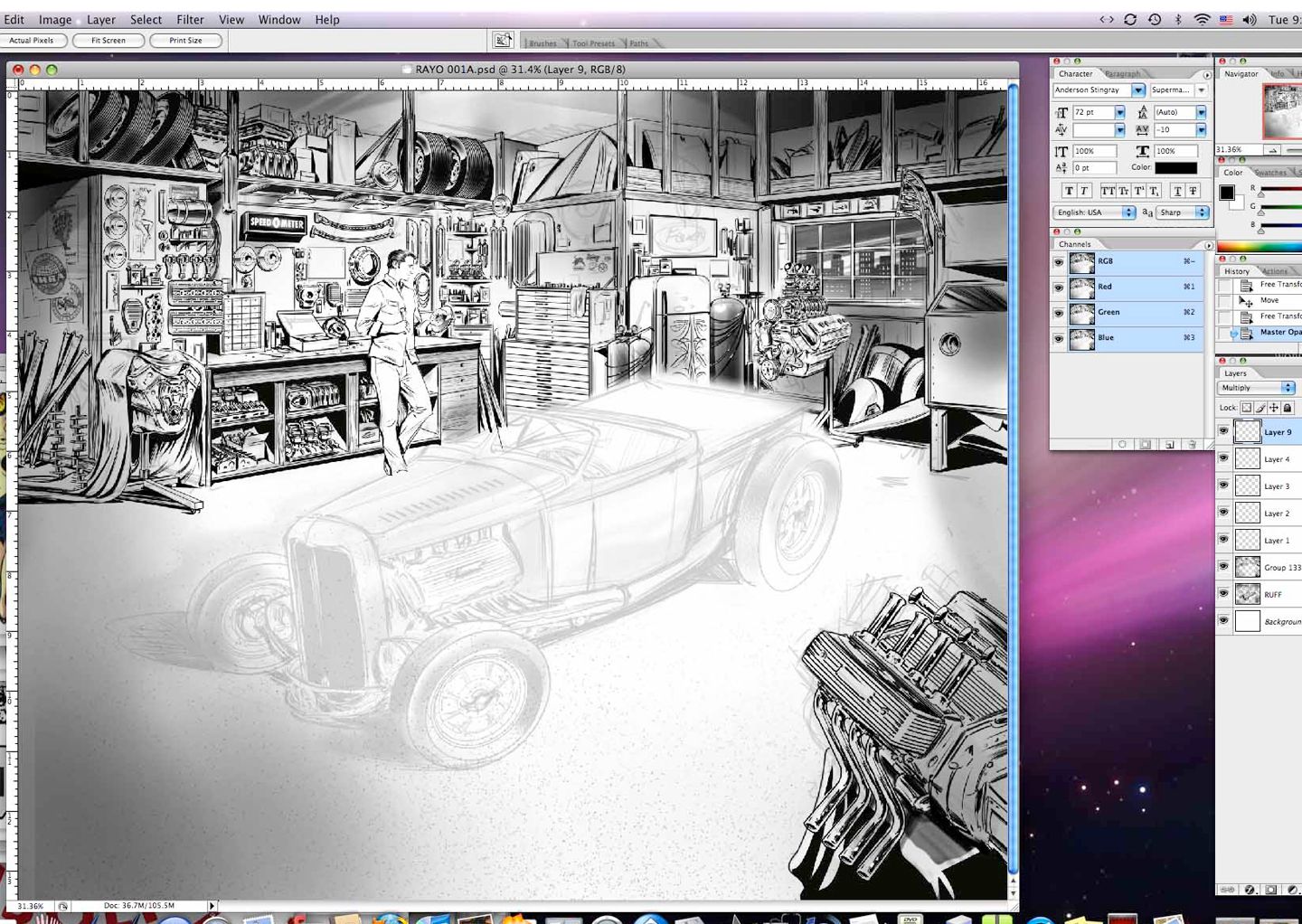Save selection as channel icon
This screenshot has width=1302, height=924.
pyautogui.click(x=1146, y=445)
